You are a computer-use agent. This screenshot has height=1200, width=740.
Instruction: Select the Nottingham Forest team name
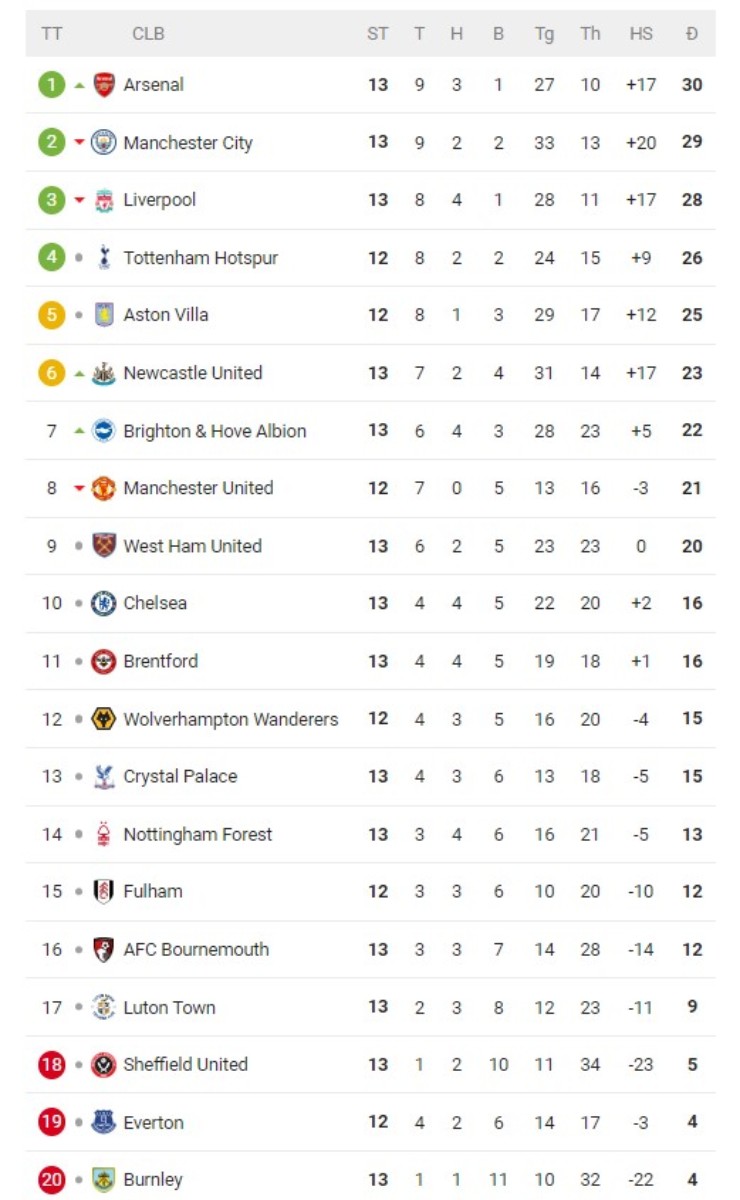coord(197,834)
